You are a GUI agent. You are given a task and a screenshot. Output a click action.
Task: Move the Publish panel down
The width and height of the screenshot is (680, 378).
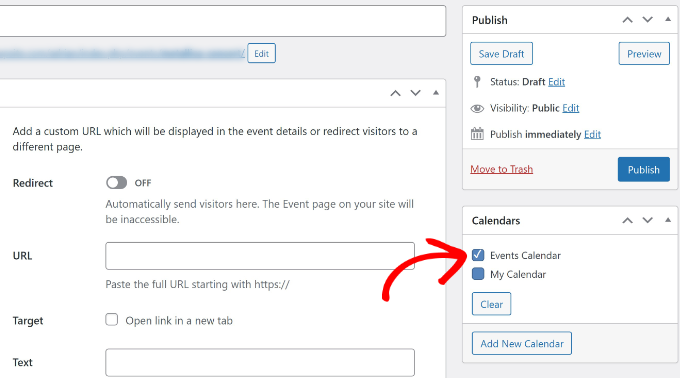[x=647, y=20]
